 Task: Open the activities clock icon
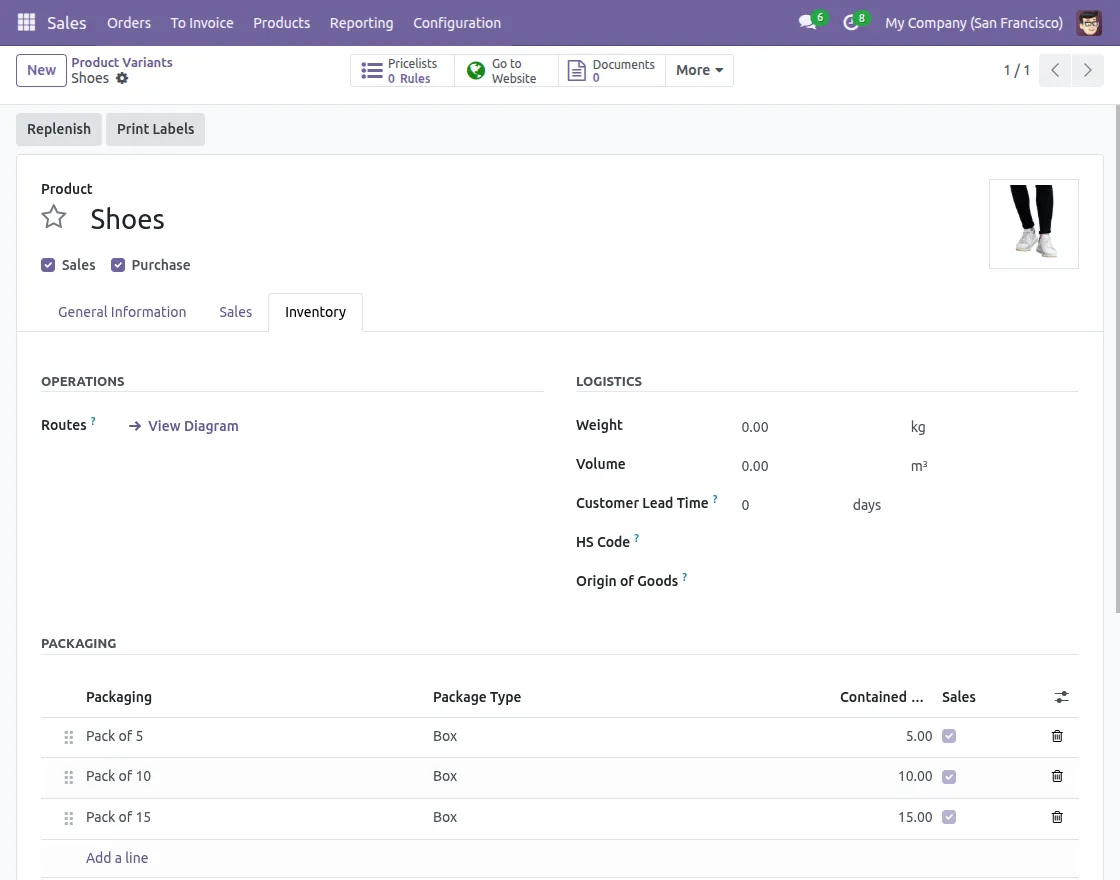pyautogui.click(x=851, y=22)
